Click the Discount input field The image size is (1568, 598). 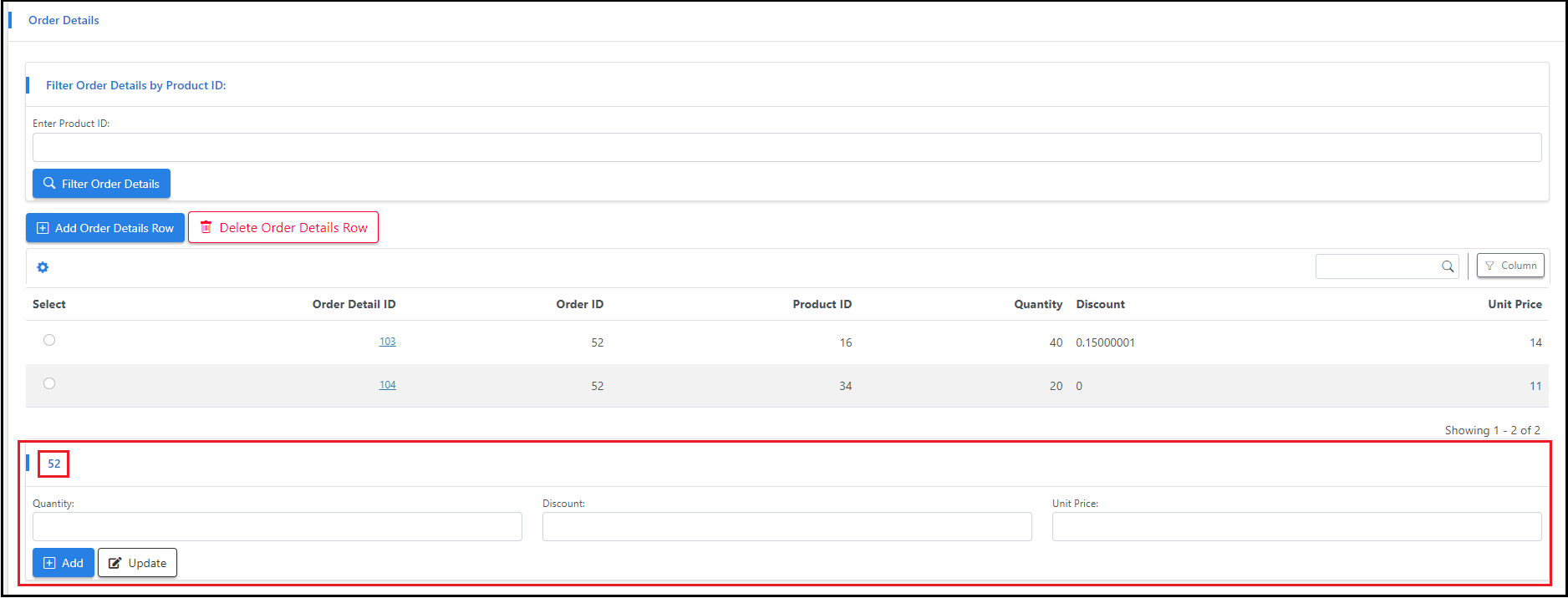[787, 527]
